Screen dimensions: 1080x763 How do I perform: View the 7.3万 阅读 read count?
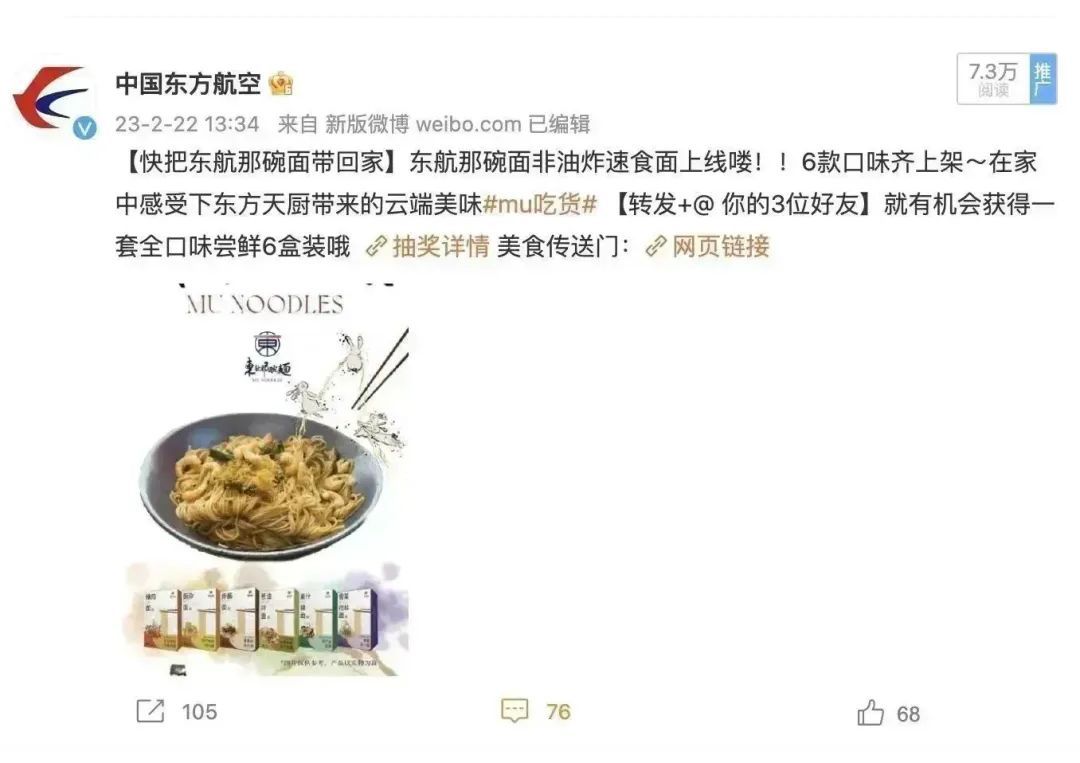[993, 80]
